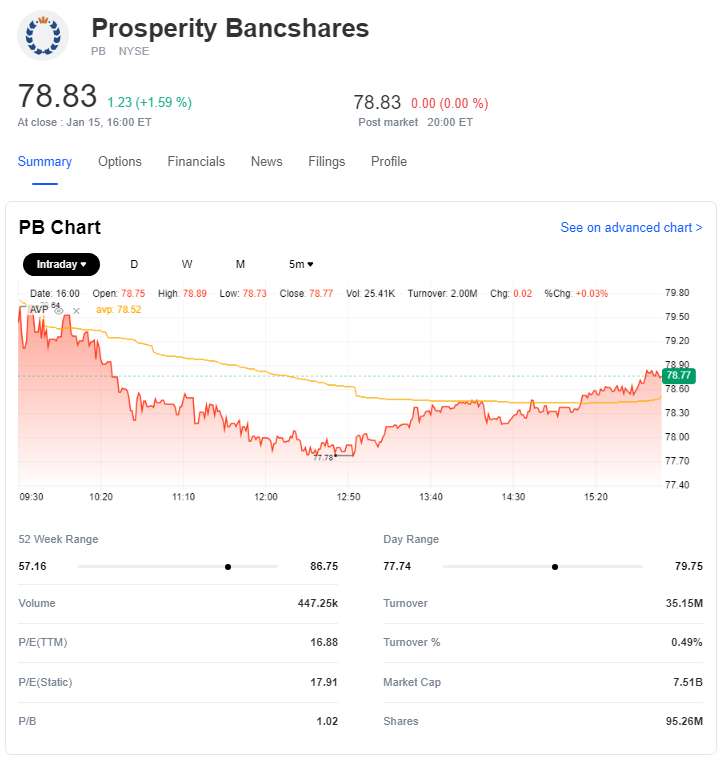Expand the 5m interval dropdown

tap(301, 264)
